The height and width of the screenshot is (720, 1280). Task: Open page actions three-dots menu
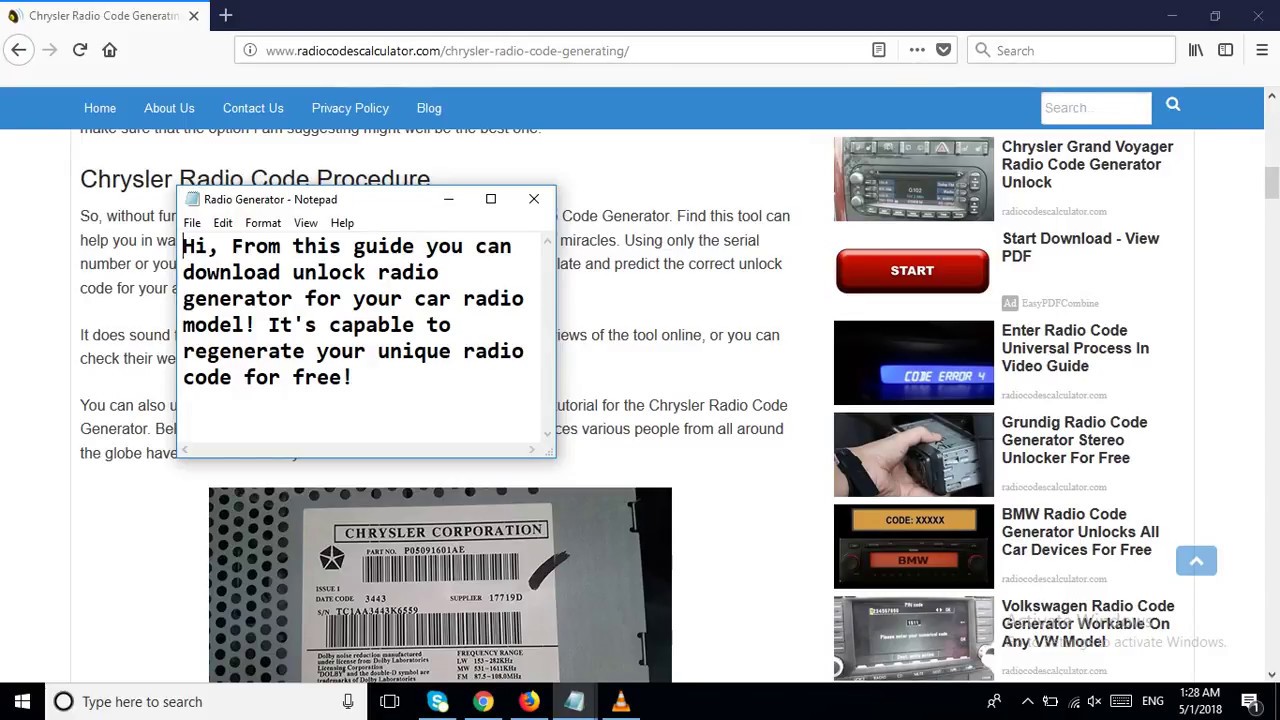(x=917, y=50)
